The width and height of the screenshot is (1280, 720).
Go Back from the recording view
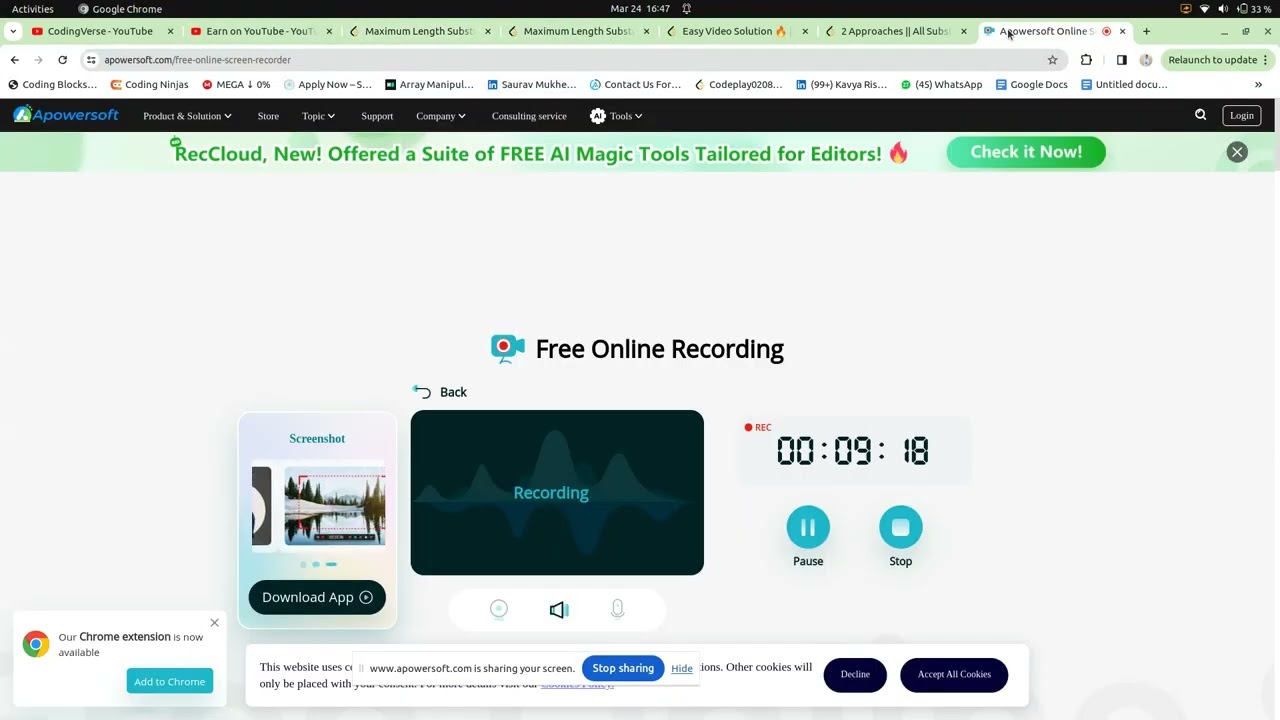click(440, 392)
